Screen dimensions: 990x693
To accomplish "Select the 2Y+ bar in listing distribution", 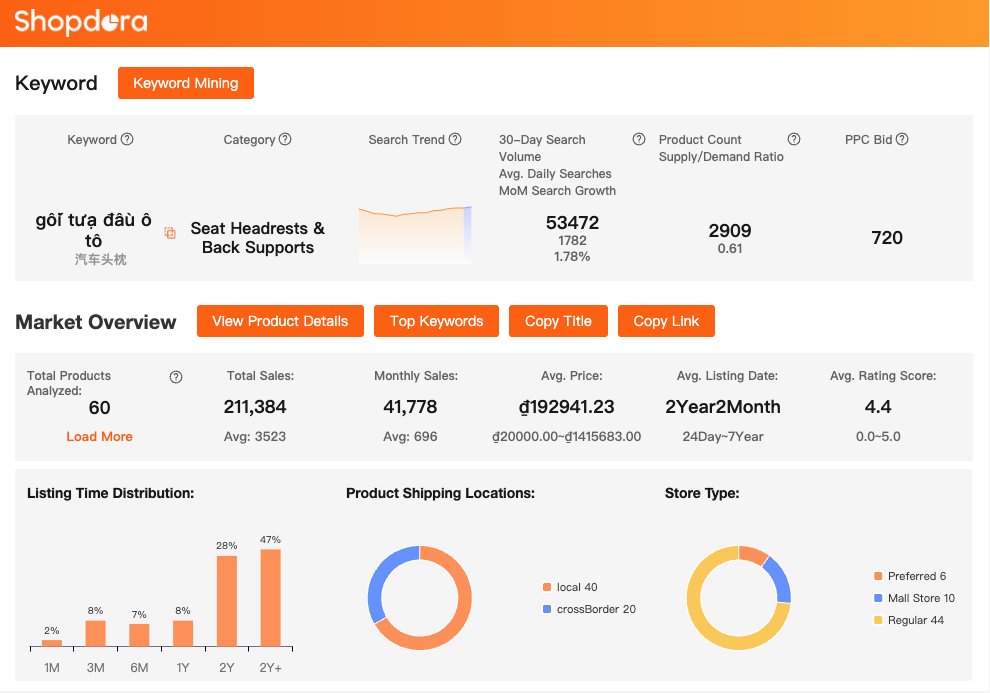I will 270,597.
